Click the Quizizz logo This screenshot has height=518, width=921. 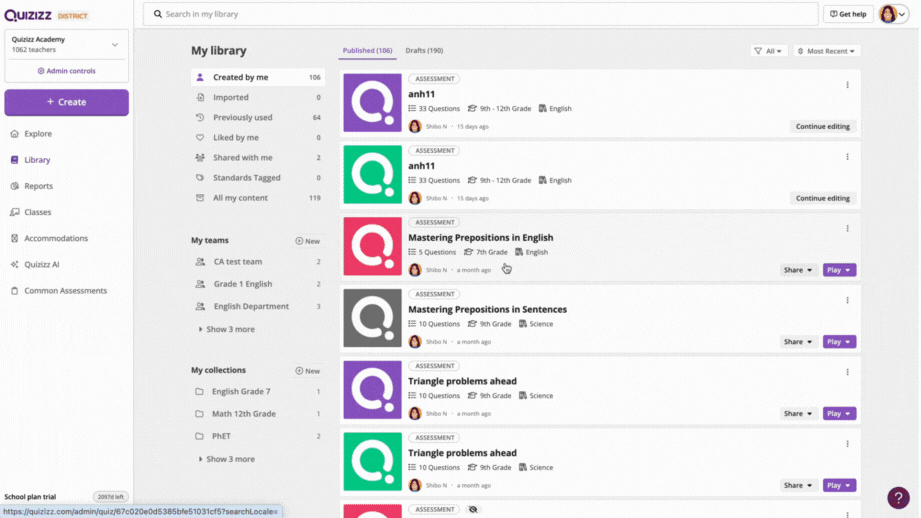(28, 15)
